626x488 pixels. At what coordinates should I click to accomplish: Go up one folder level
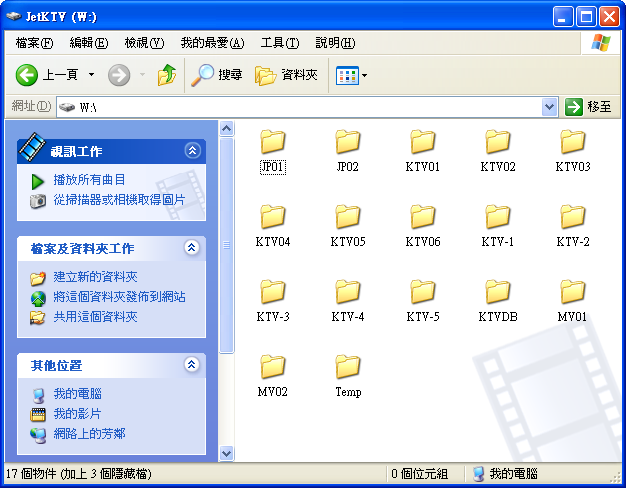click(167, 75)
